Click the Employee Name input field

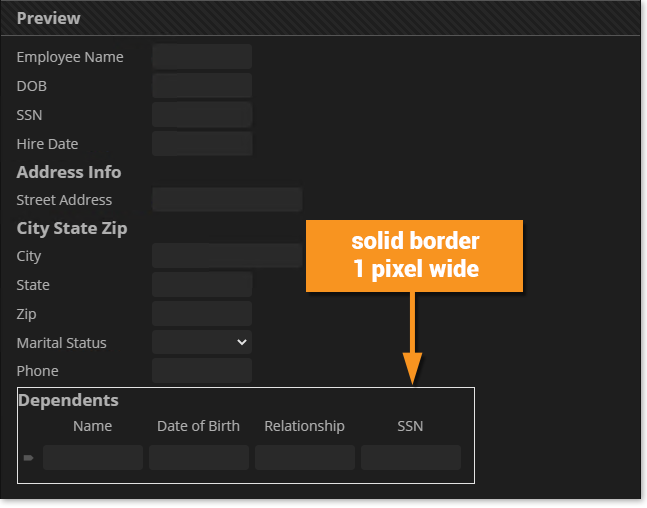[x=202, y=57]
